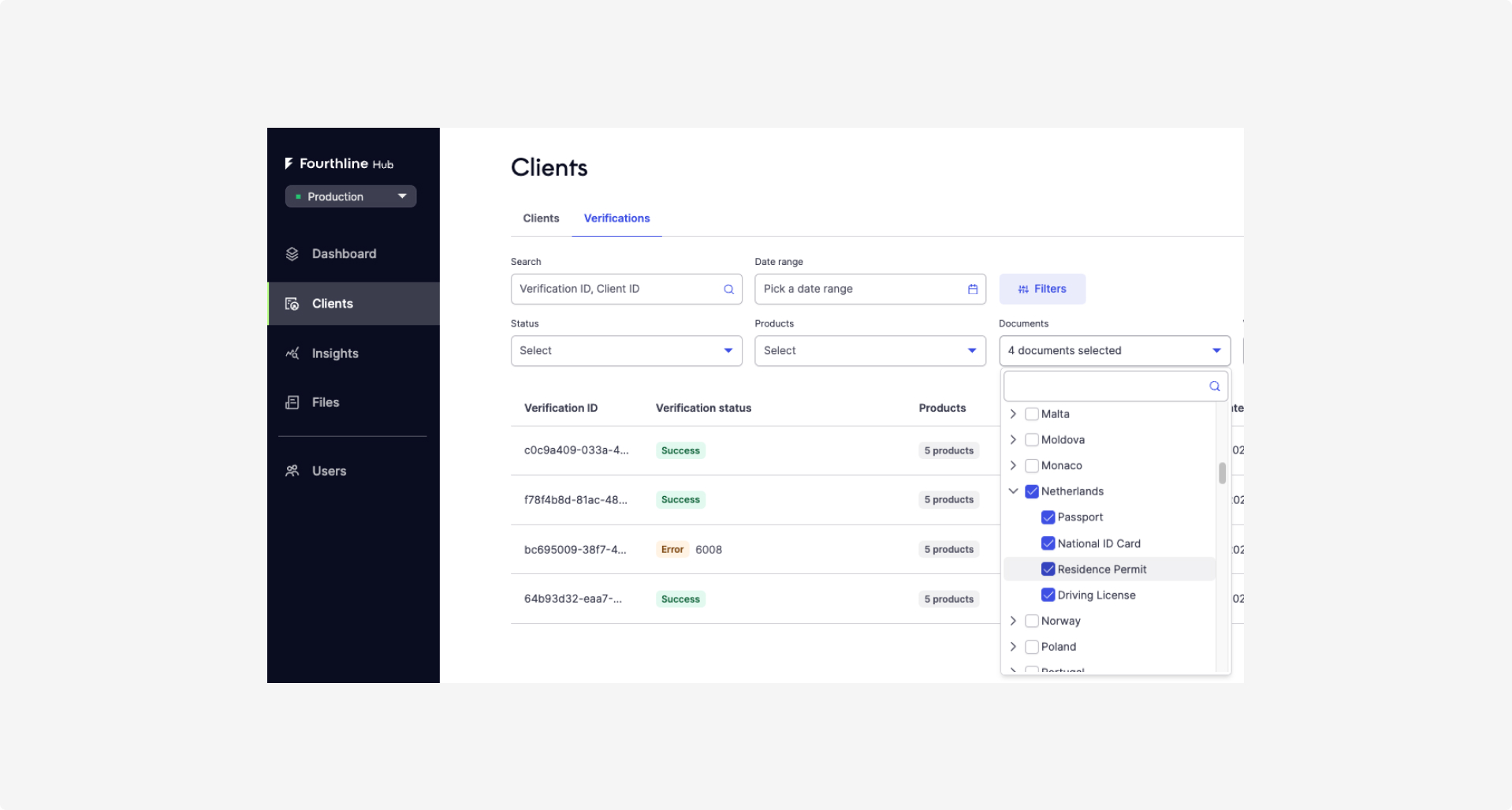Click verification ID bc695009-38f7-4...
This screenshot has width=1512, height=810.
pos(575,550)
